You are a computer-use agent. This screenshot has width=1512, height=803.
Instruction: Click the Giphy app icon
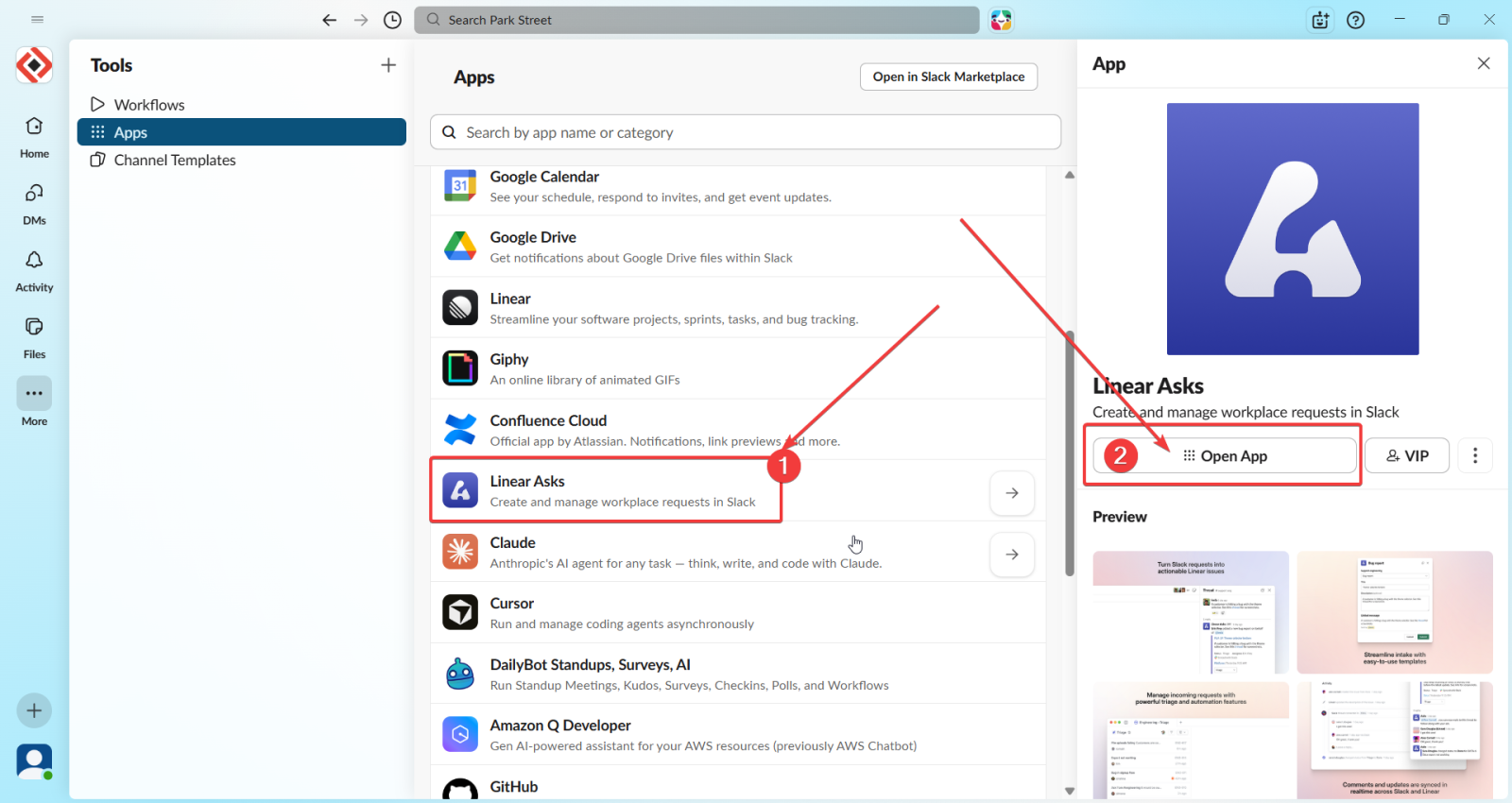tap(460, 368)
